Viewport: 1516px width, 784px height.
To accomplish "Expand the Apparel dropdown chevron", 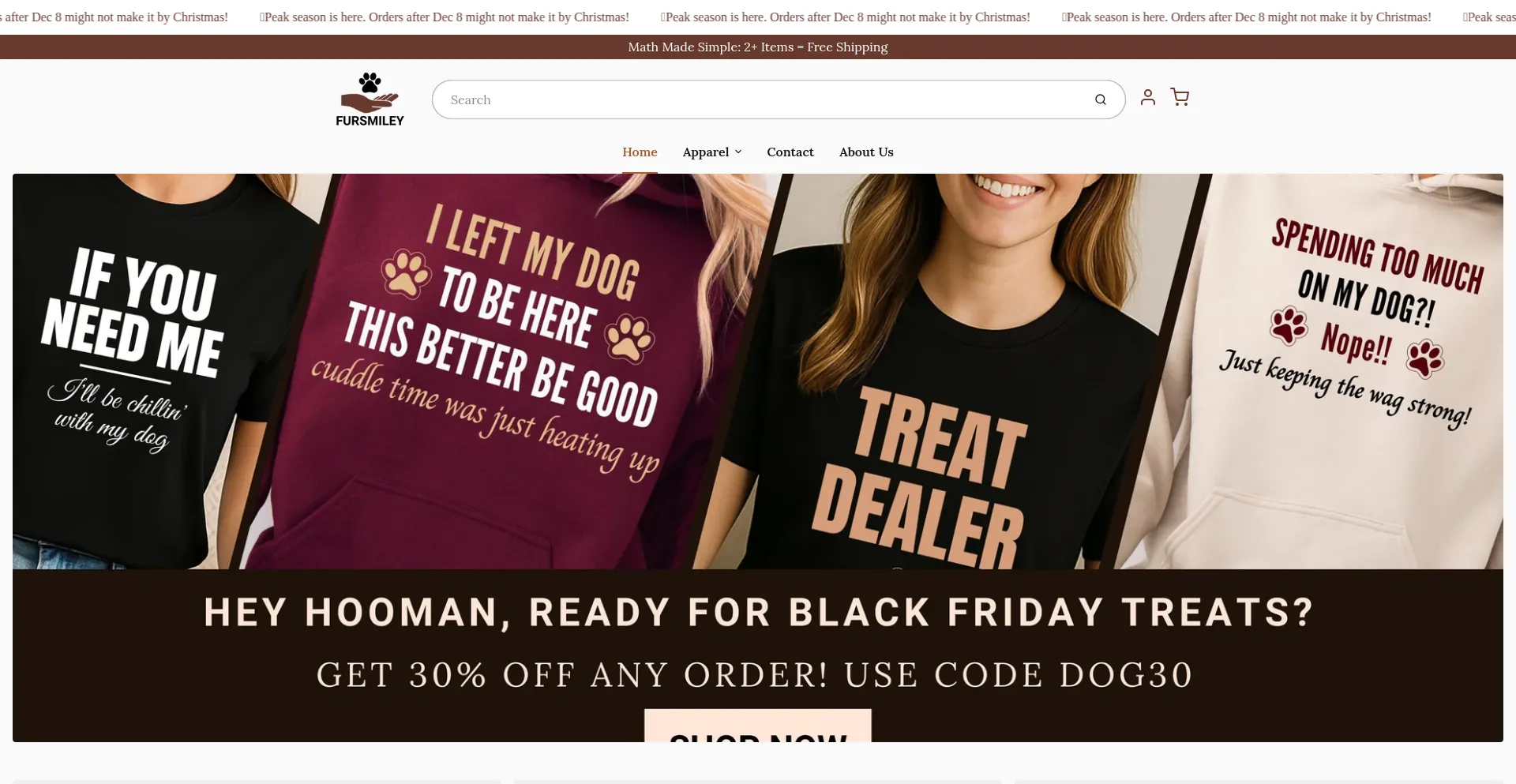I will 738,152.
